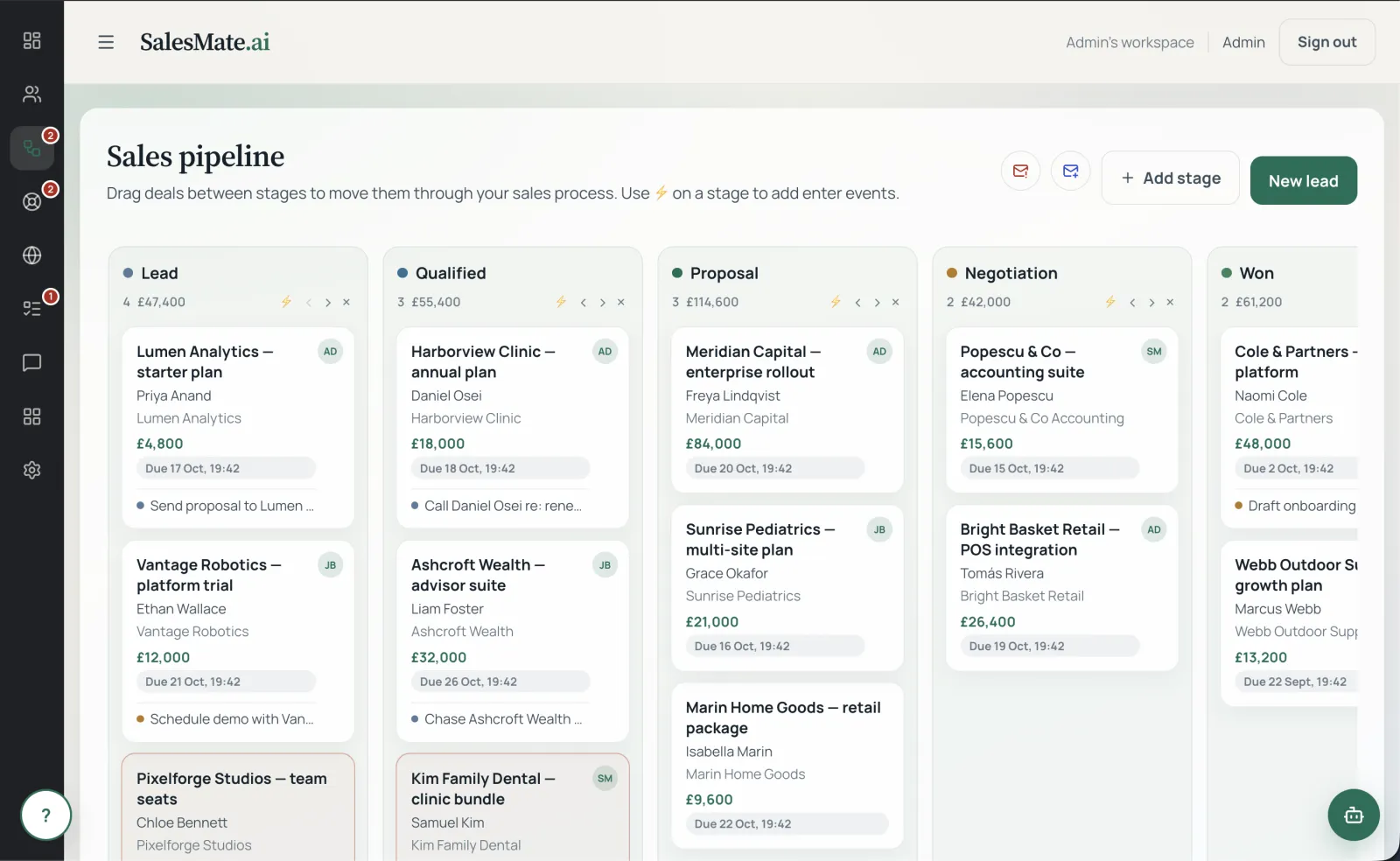Click the 'Send proposal to Lumen' task
Viewport: 1400px width, 861px height.
226,506
